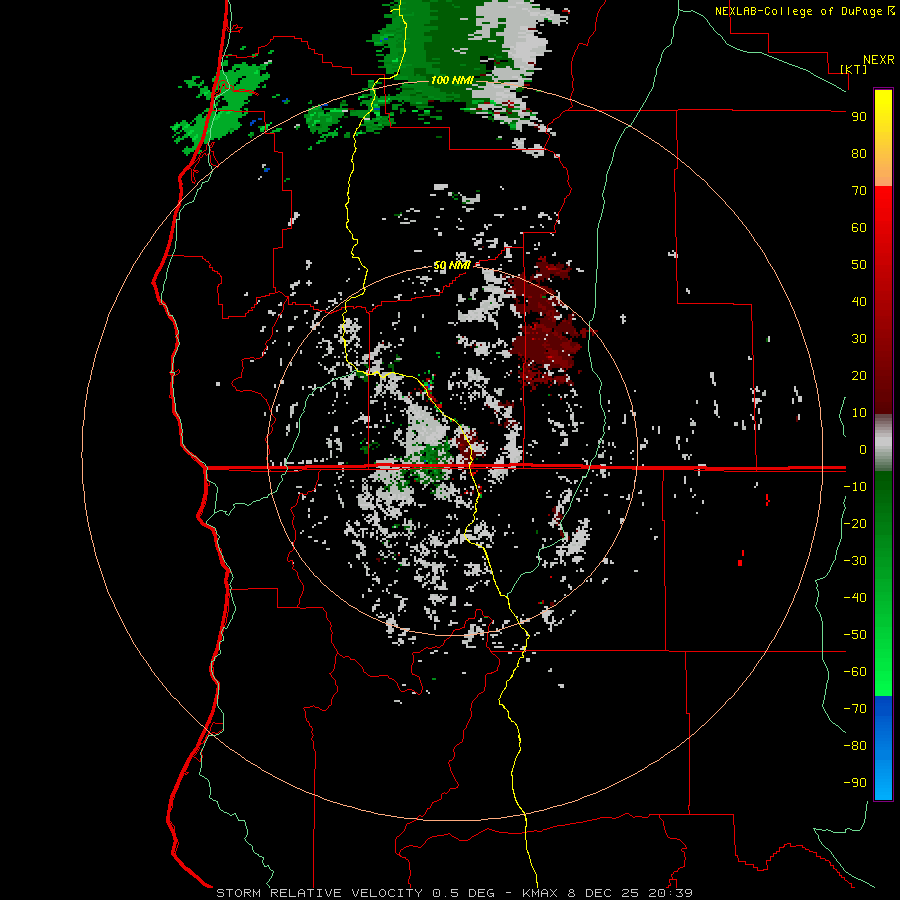Click the KMAX radar site identifier

pos(540,893)
